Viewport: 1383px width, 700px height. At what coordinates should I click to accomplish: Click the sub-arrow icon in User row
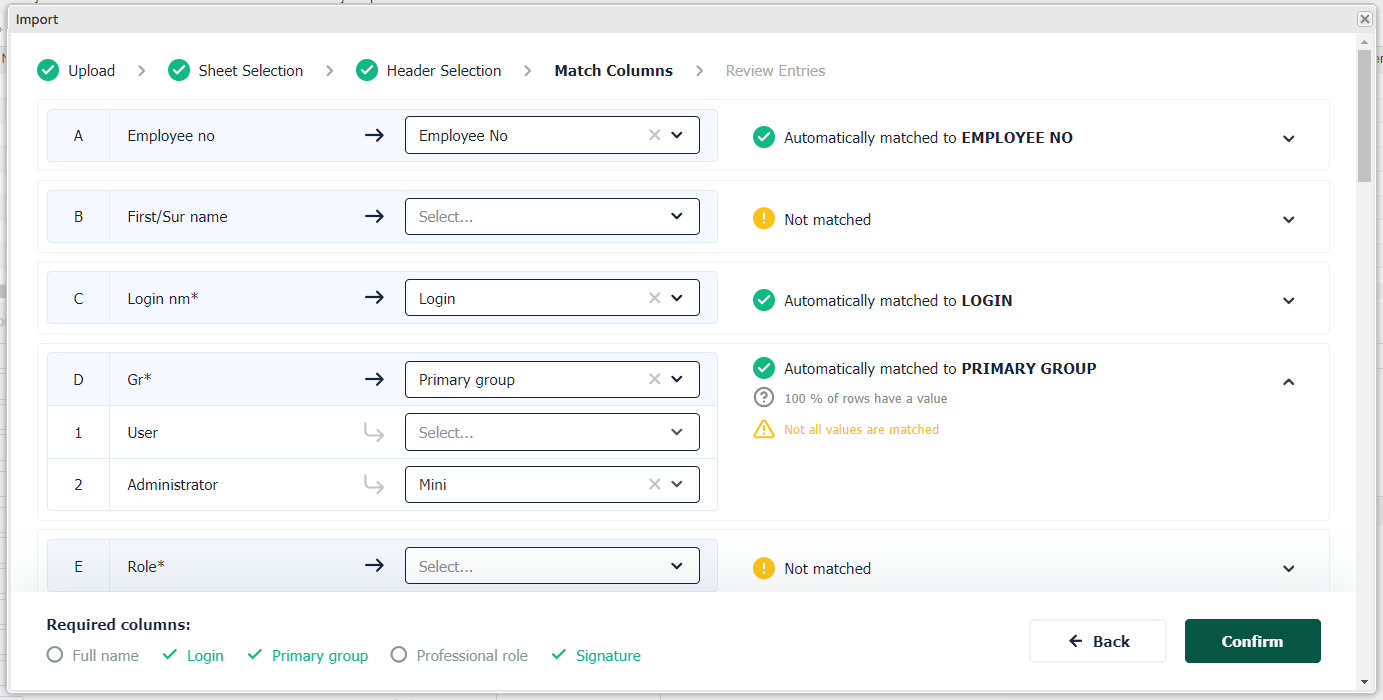click(374, 432)
